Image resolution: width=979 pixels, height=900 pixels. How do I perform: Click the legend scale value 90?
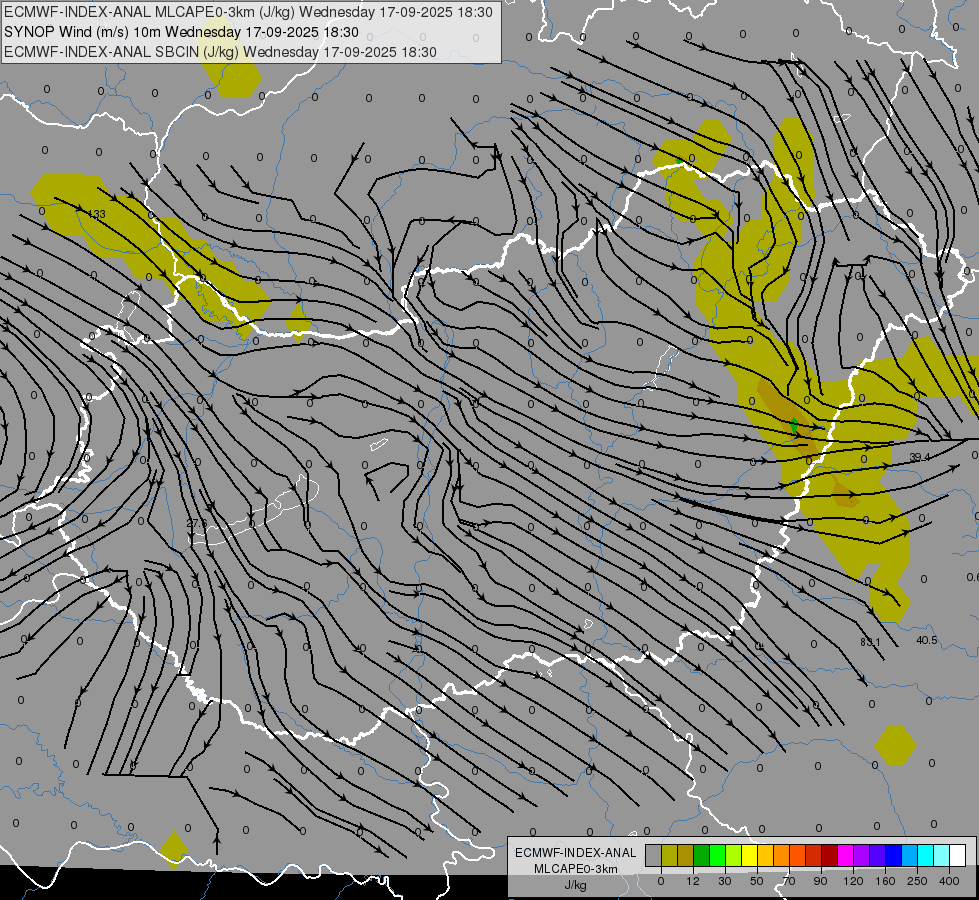[x=820, y=881]
